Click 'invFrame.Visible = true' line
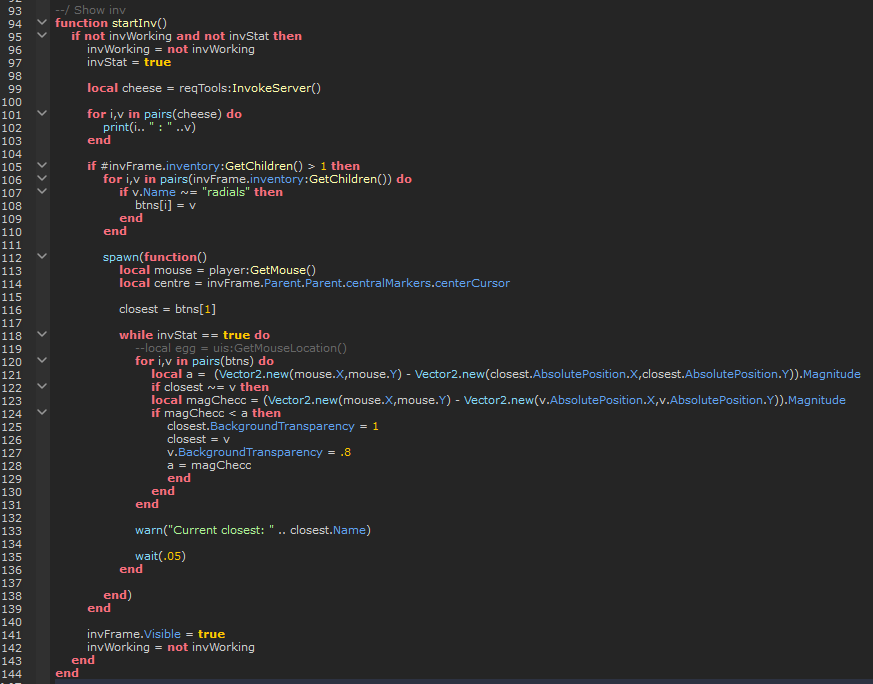 (156, 634)
